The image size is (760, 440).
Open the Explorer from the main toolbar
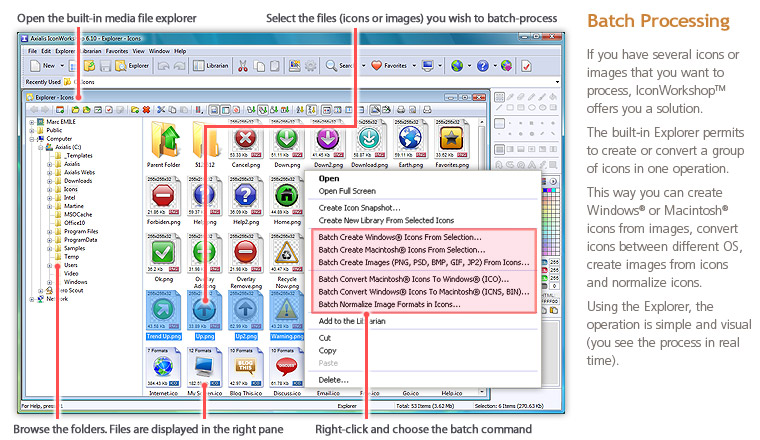tap(132, 66)
